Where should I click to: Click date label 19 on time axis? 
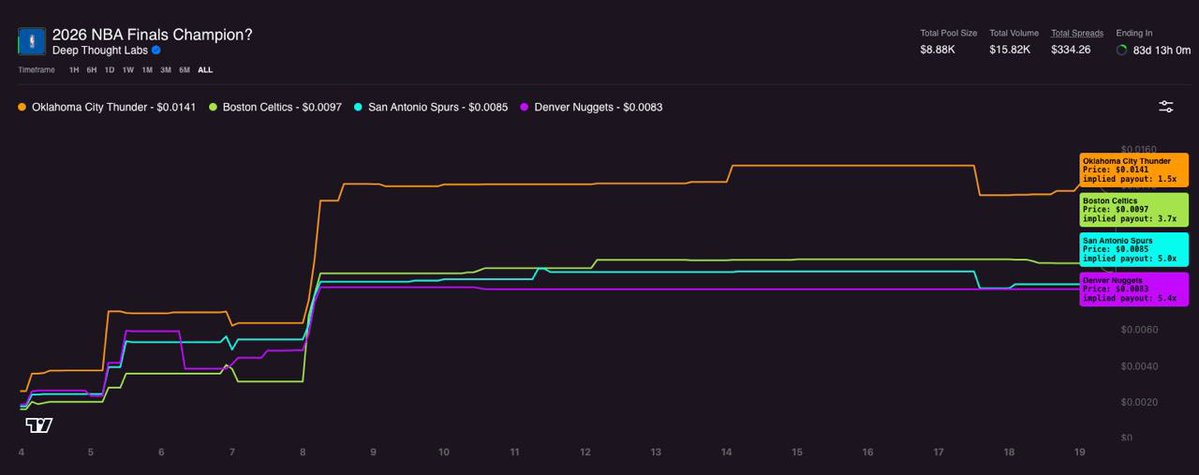coord(1080,453)
